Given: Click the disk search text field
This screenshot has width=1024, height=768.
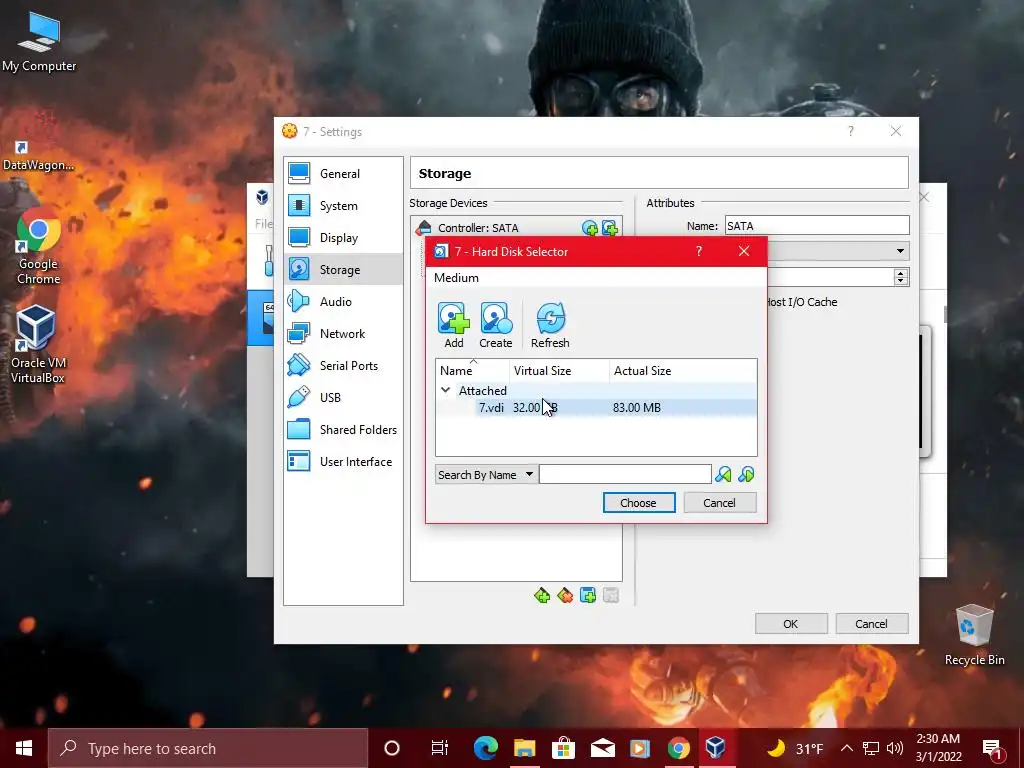Looking at the screenshot, I should click(625, 475).
